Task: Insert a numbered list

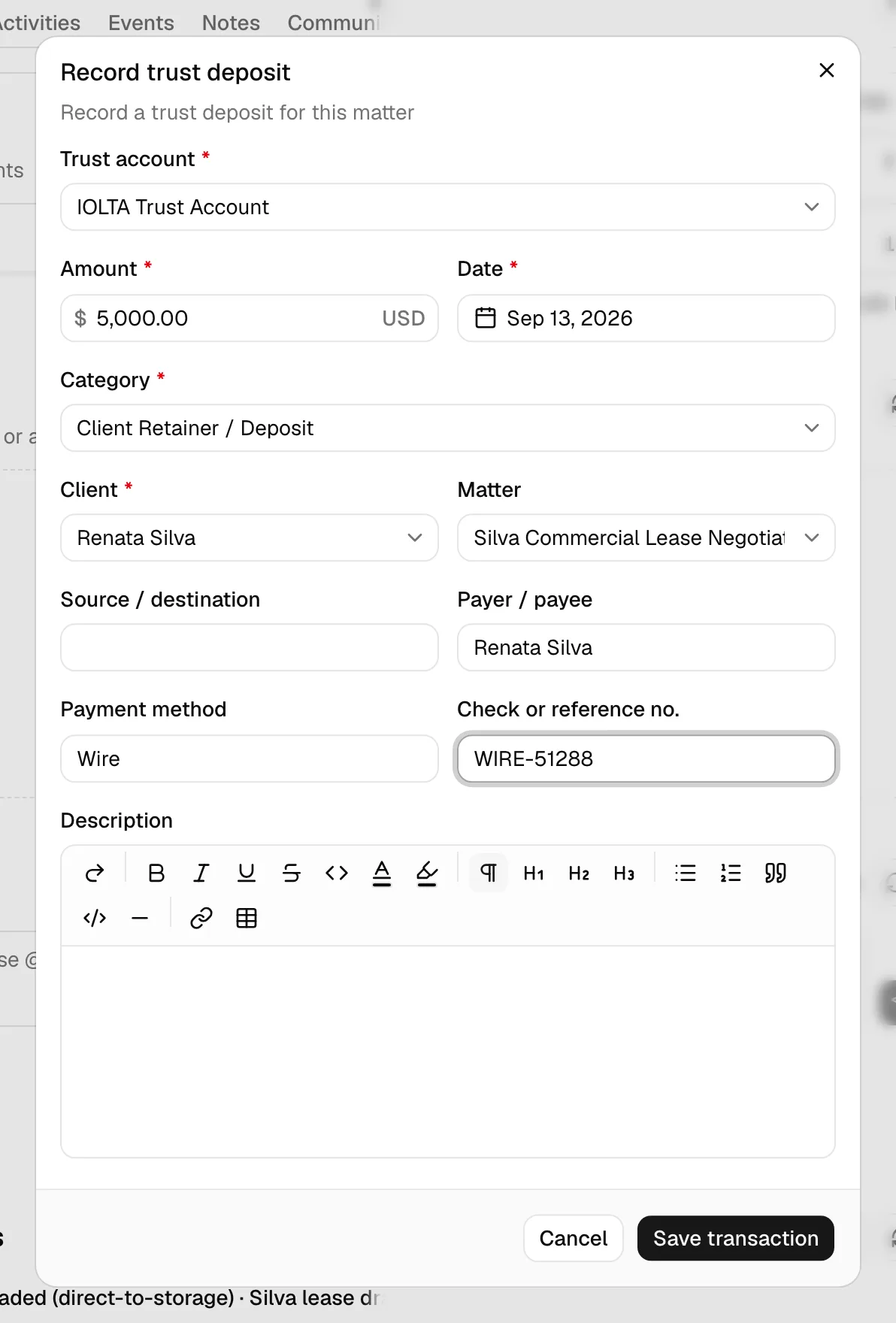Action: click(x=731, y=873)
